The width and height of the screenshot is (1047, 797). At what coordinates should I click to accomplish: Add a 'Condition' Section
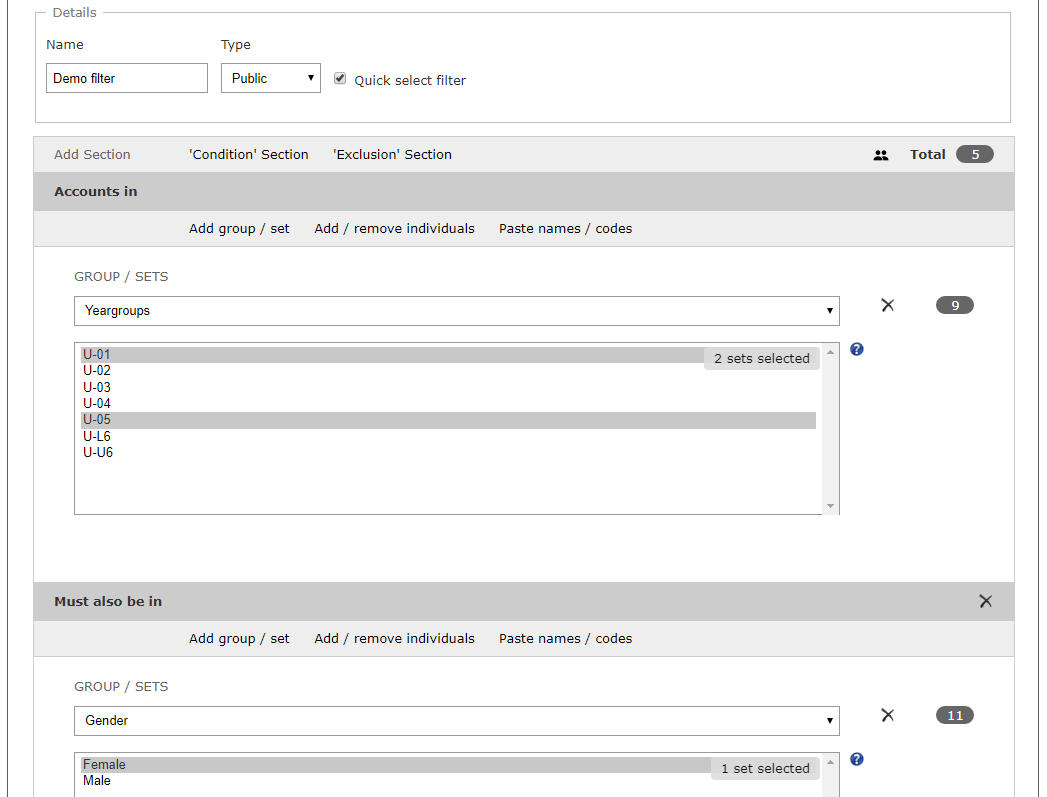coord(248,154)
